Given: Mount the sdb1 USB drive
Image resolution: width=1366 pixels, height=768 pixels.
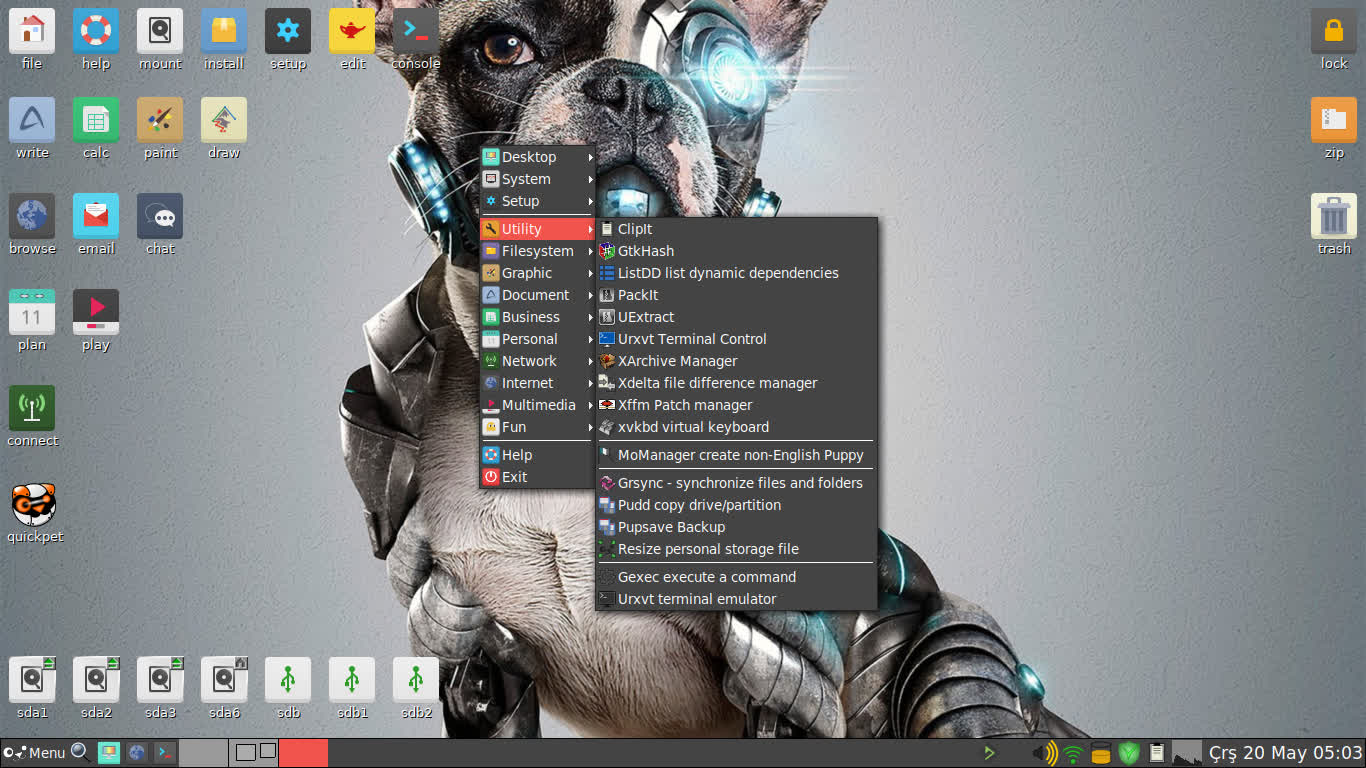Looking at the screenshot, I should click(x=351, y=680).
